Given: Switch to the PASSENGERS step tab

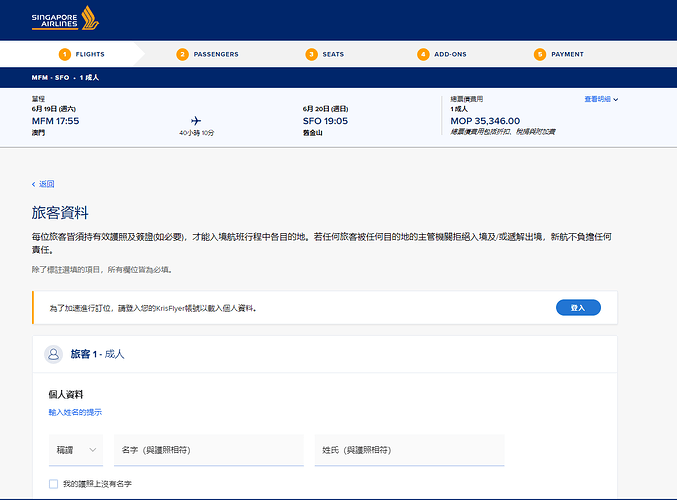Looking at the screenshot, I should click(208, 54).
